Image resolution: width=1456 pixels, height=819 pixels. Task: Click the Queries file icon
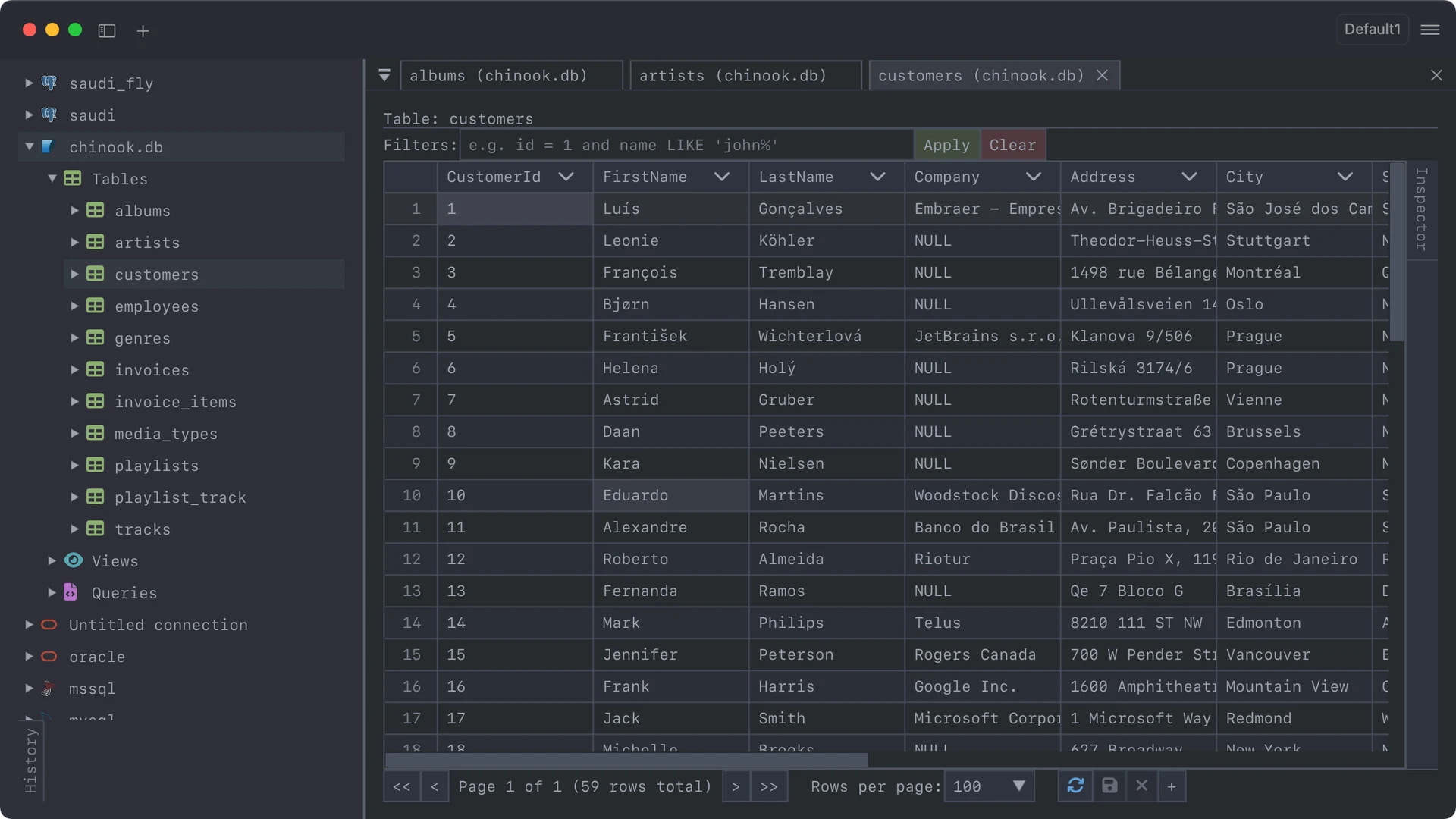click(71, 591)
